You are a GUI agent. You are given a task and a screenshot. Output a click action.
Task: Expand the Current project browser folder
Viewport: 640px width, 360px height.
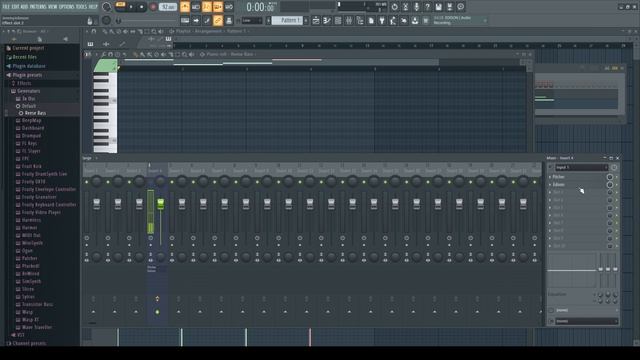pos(28,48)
